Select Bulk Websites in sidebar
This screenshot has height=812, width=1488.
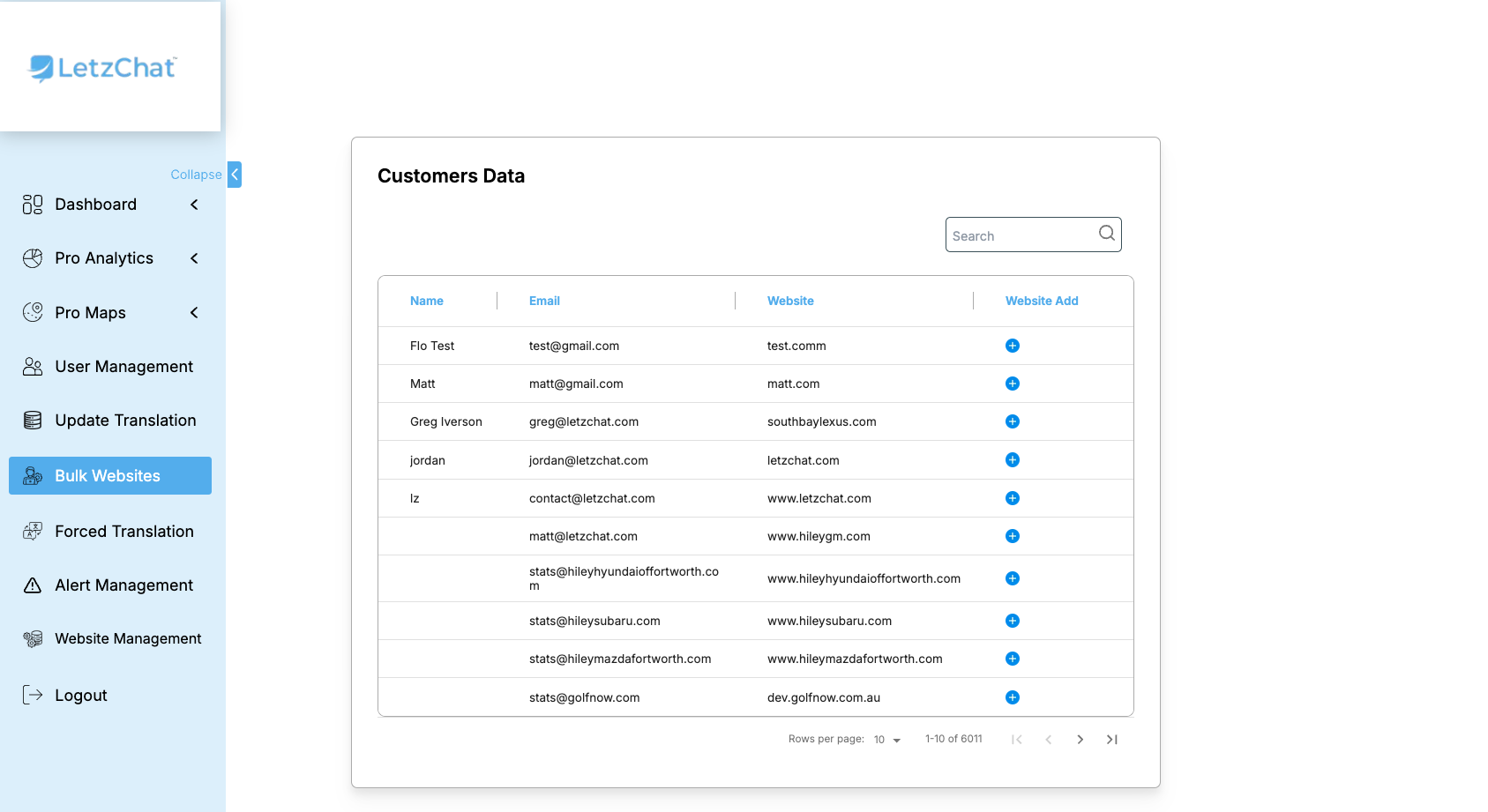click(x=109, y=476)
